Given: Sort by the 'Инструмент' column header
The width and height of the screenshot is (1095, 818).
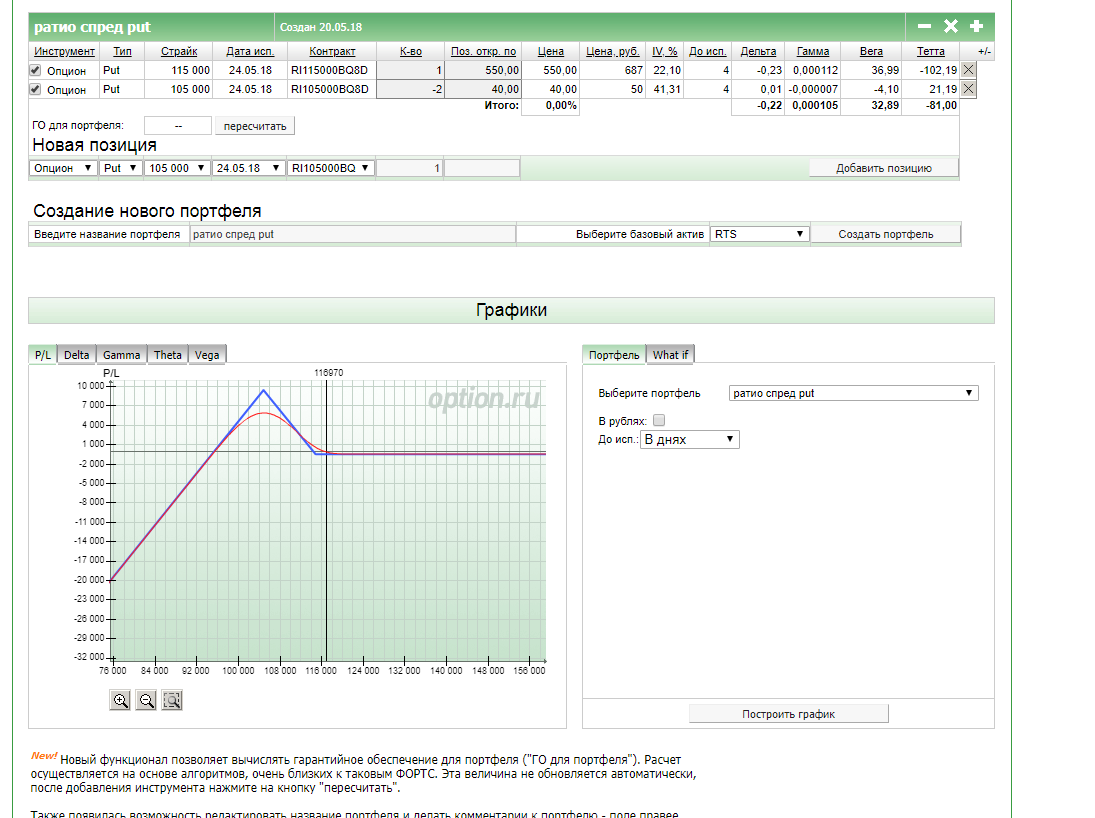Looking at the screenshot, I should coord(64,51).
